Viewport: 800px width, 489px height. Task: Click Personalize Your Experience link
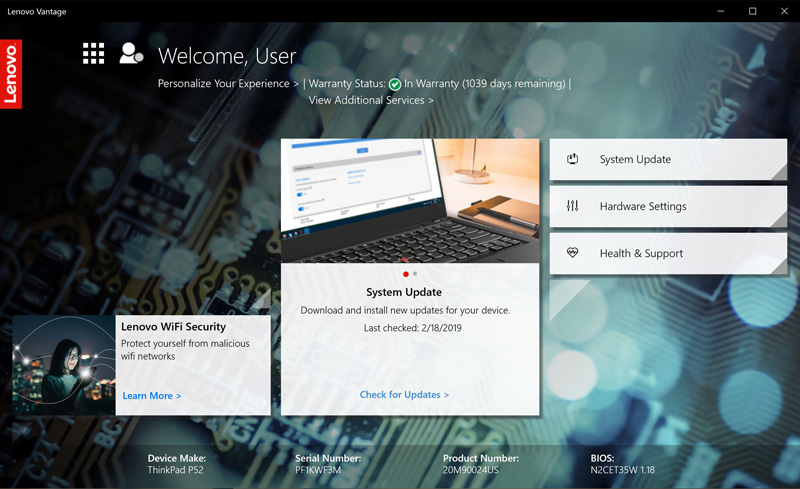[x=228, y=84]
